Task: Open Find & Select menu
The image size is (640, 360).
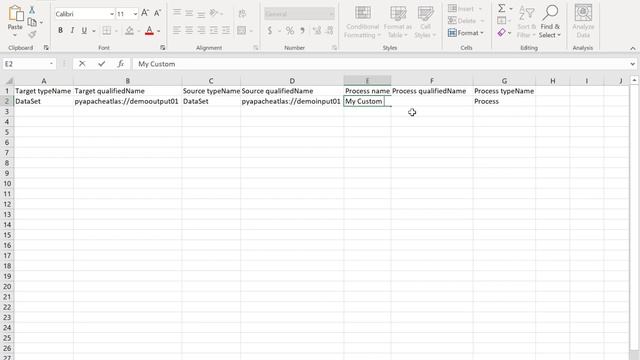Action: tap(550, 21)
